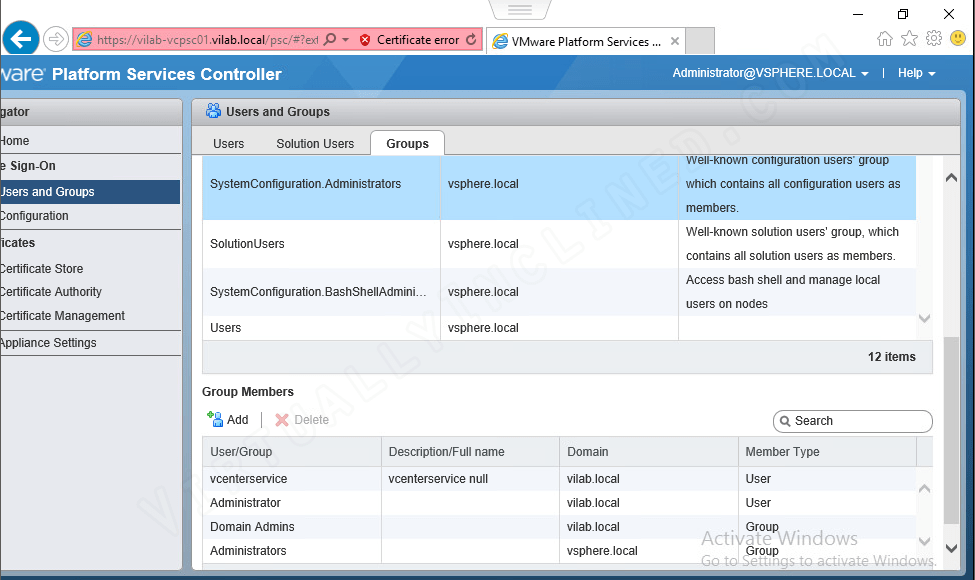Click the browser forward arrow button
Screen dimensions: 975x580
point(56,39)
